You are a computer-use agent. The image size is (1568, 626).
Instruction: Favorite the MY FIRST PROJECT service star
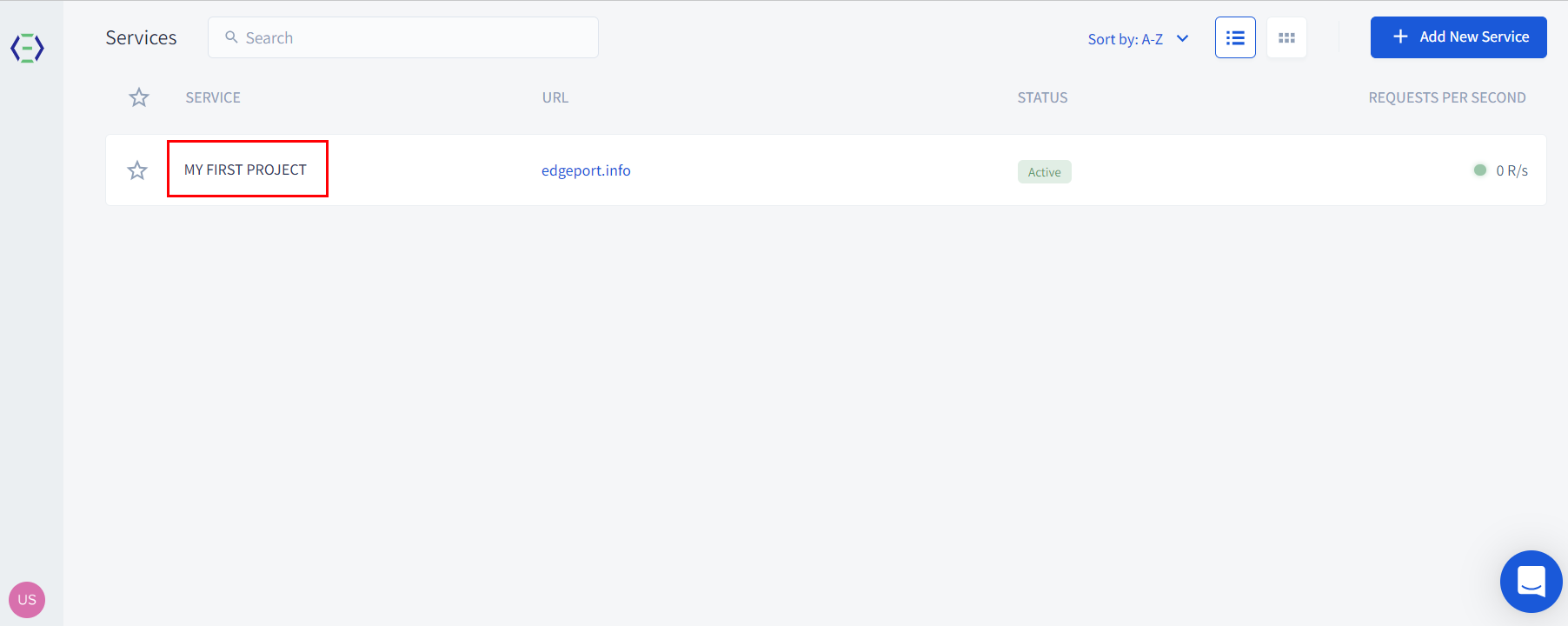[137, 170]
